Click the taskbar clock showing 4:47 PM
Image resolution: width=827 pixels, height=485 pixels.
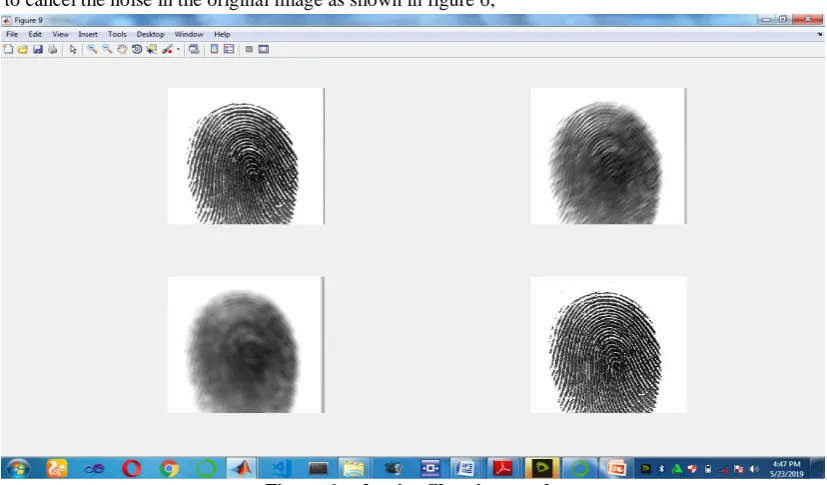click(x=786, y=469)
